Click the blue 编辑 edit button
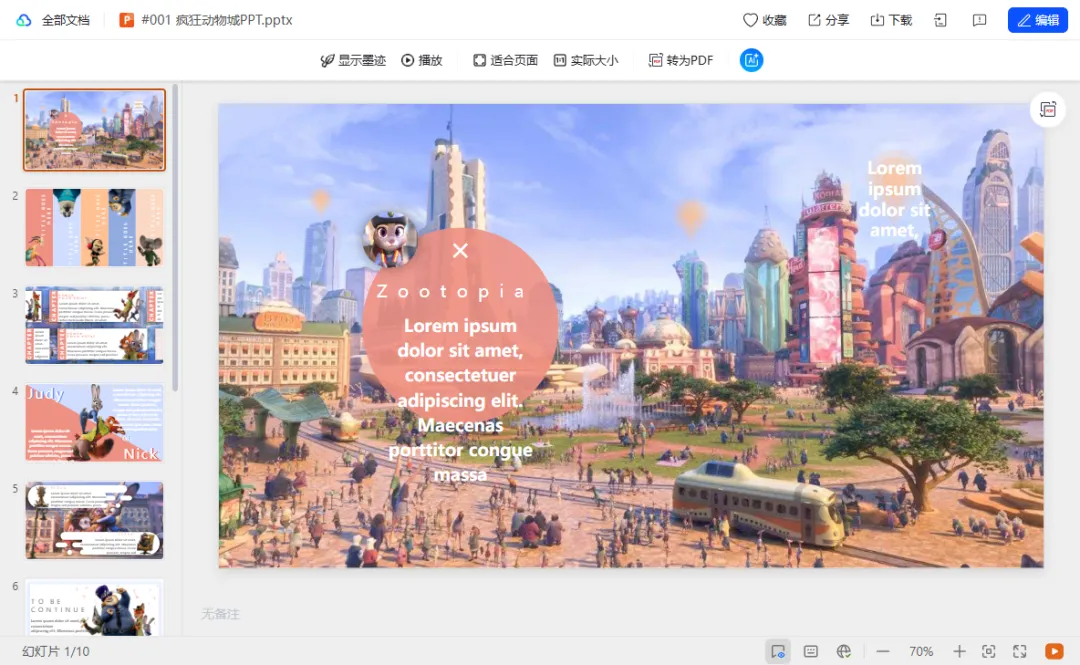1080x665 pixels. point(1038,20)
